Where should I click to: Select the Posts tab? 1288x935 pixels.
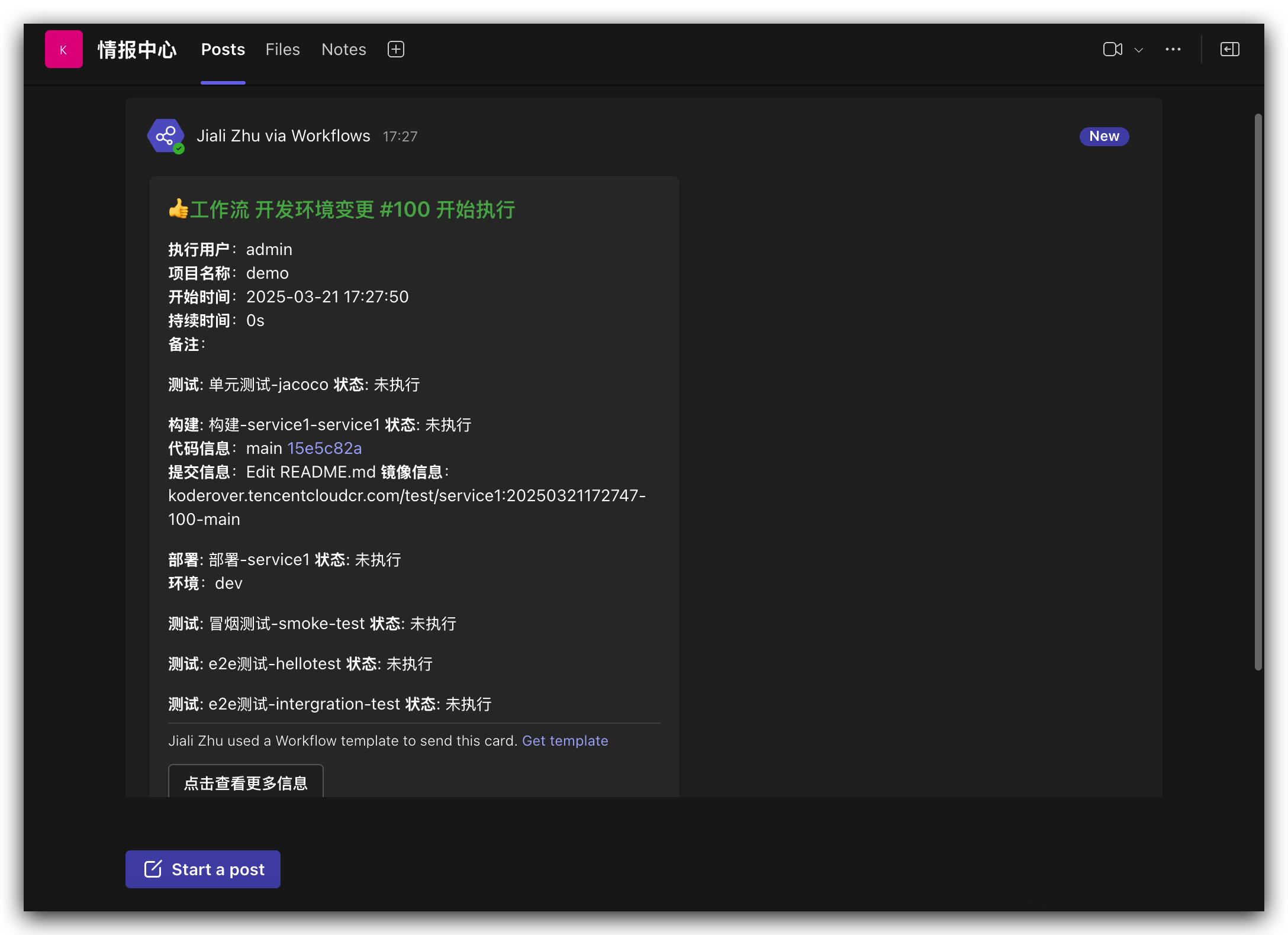pos(223,49)
